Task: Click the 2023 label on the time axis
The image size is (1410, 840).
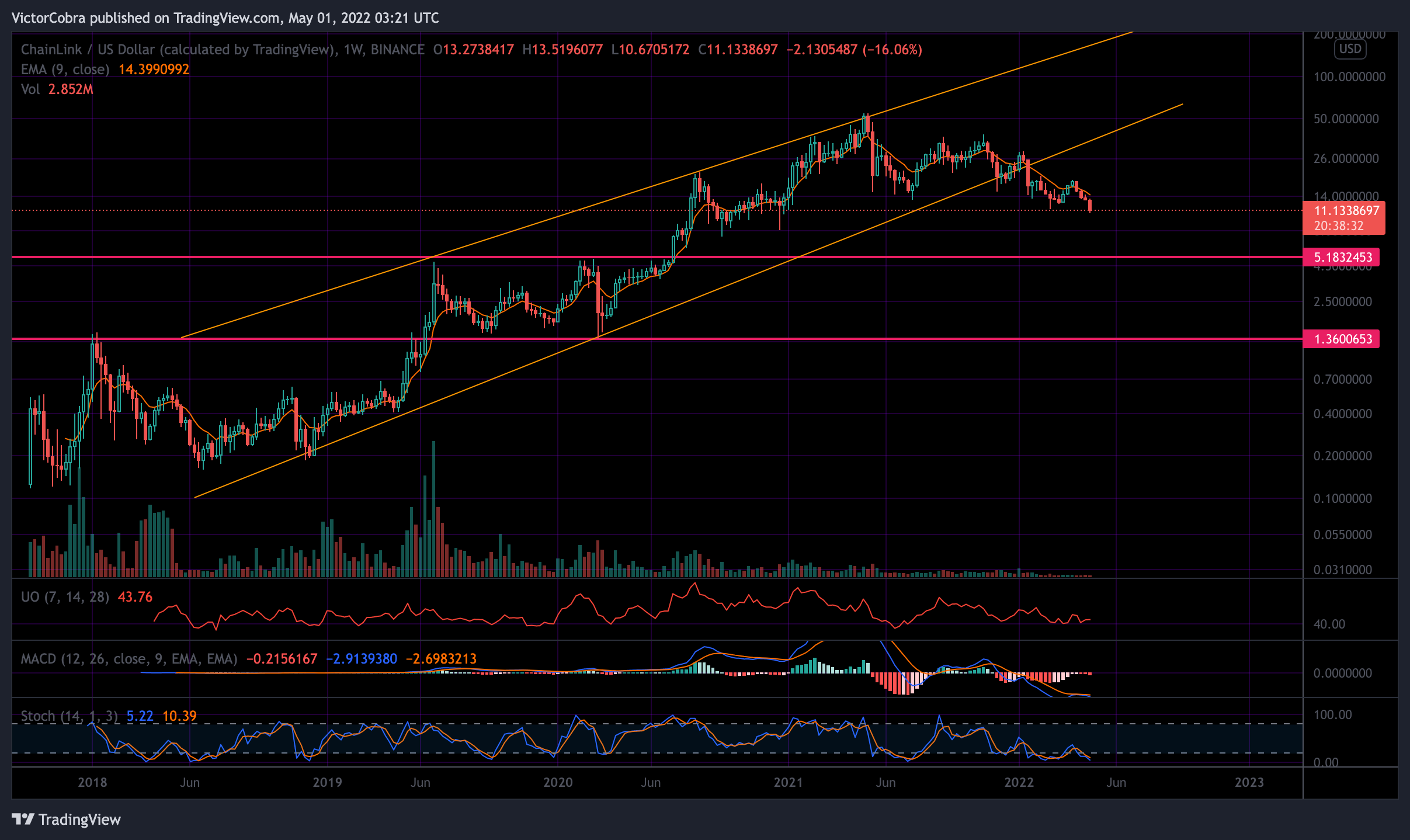Action: point(1249,782)
